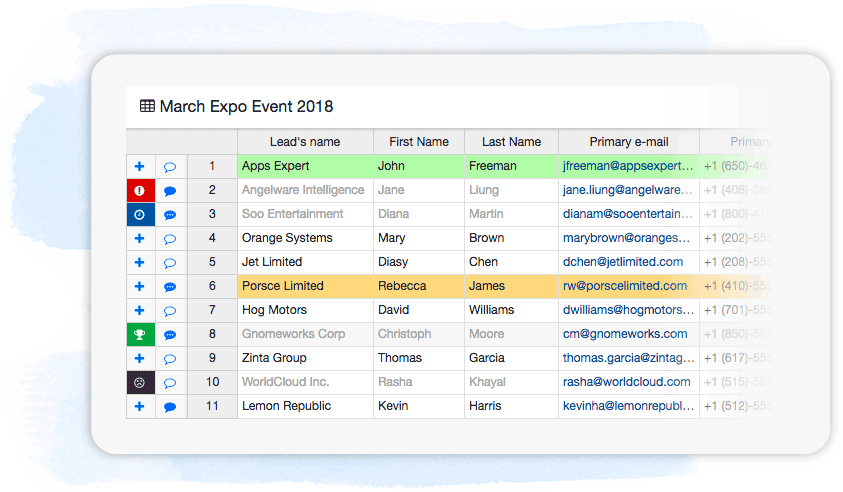Click the red alert icon on row 2
The image size is (843, 492).
[140, 190]
